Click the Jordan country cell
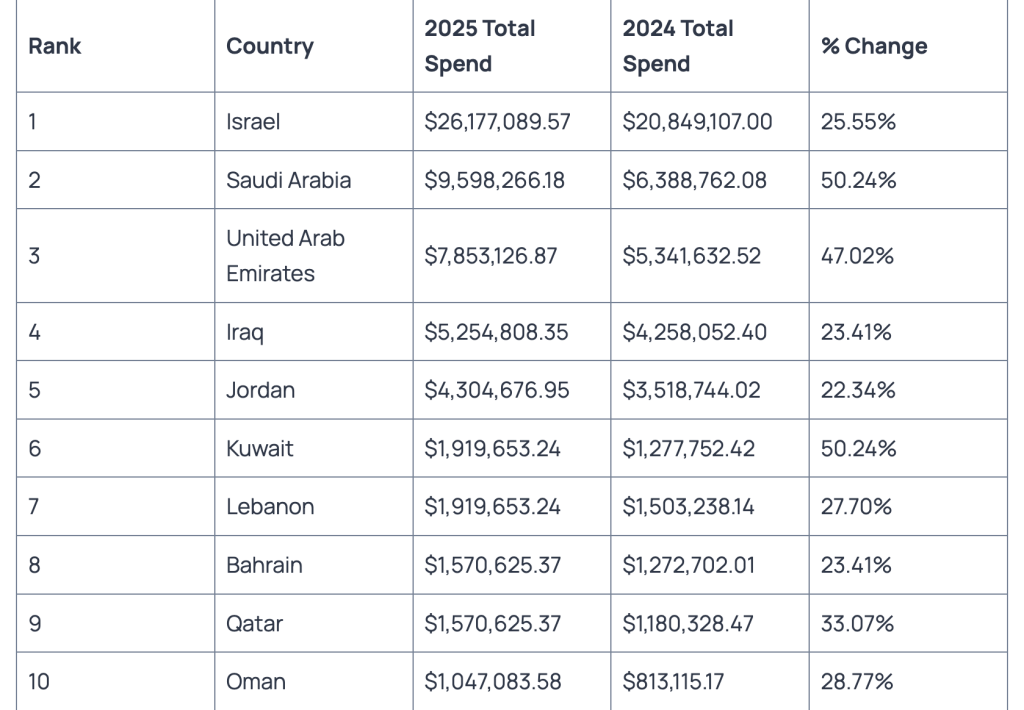The image size is (1024, 710). pos(261,390)
